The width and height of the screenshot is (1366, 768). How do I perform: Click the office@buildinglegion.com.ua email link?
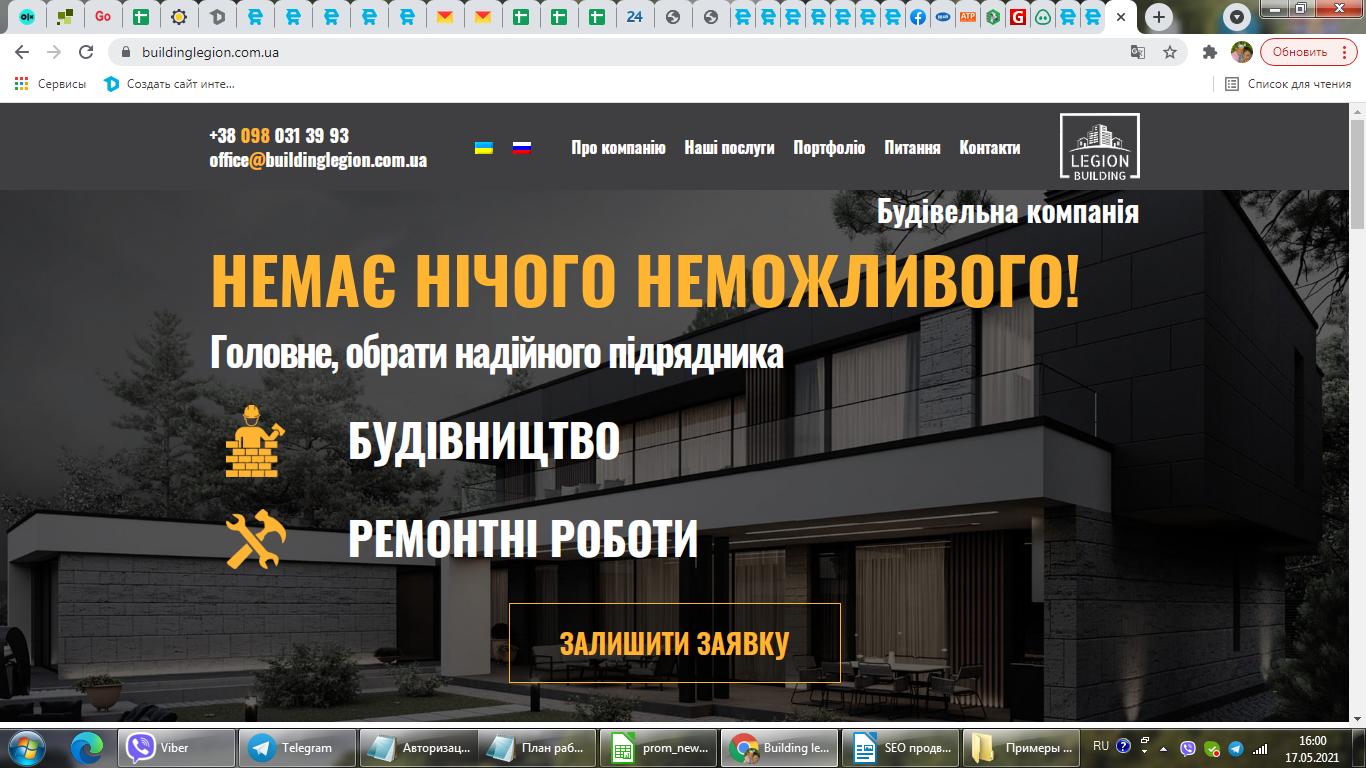318,160
